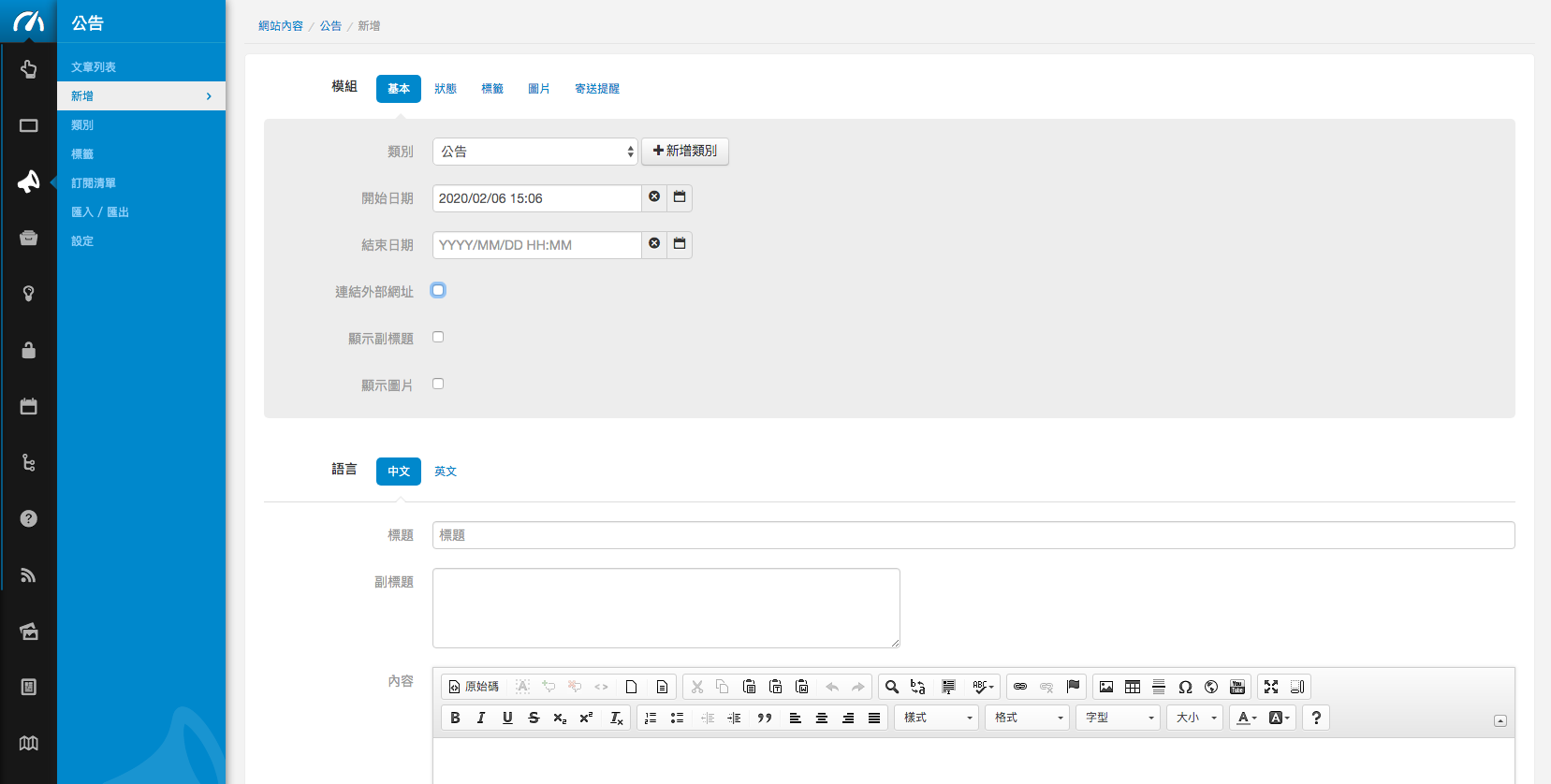Tick the 顯示圖片 checkbox
1551x784 pixels.
point(438,384)
